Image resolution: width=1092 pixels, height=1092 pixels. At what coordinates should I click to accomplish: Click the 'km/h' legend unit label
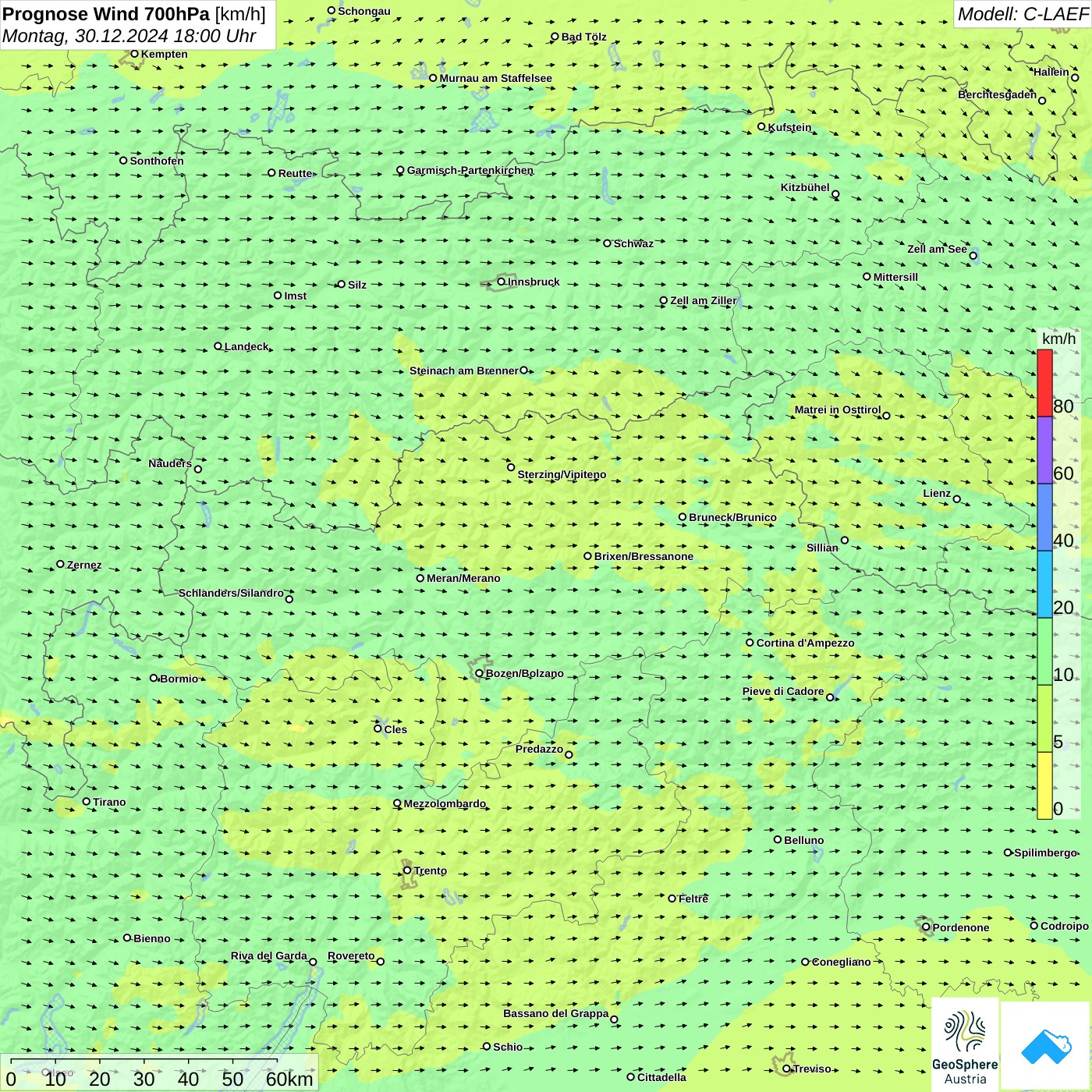(x=1058, y=339)
